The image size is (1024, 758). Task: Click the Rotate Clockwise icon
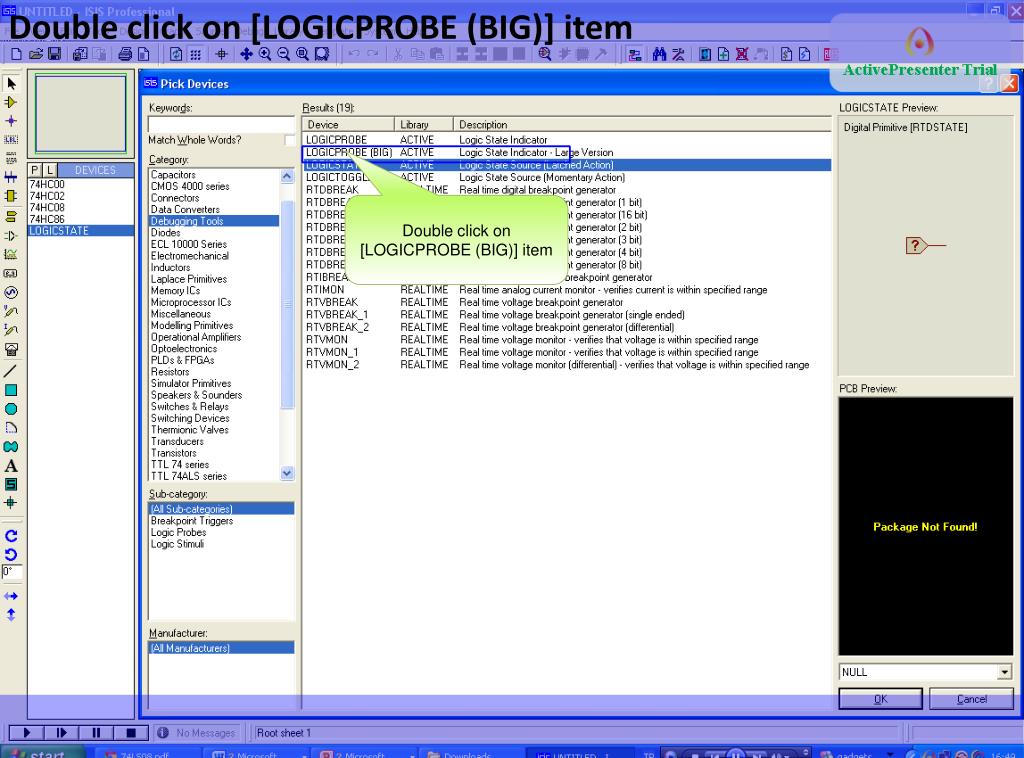(11, 536)
